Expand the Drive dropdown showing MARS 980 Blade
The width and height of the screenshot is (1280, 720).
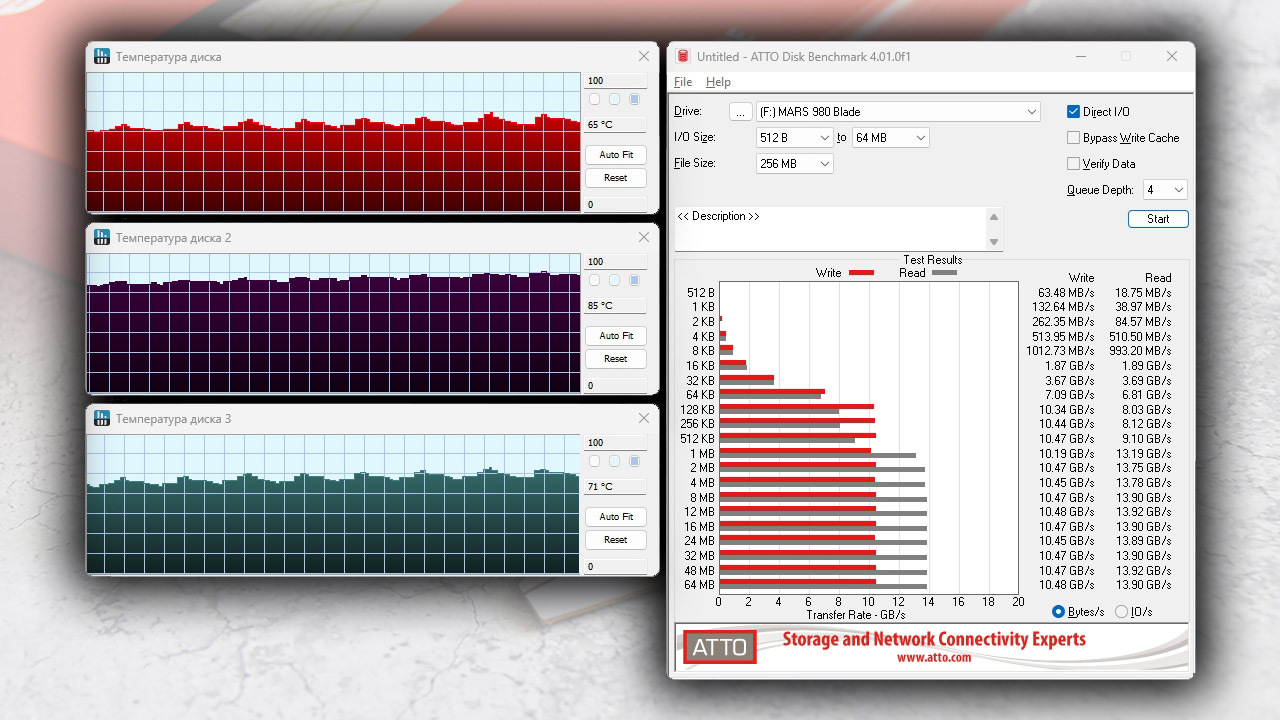click(x=897, y=112)
